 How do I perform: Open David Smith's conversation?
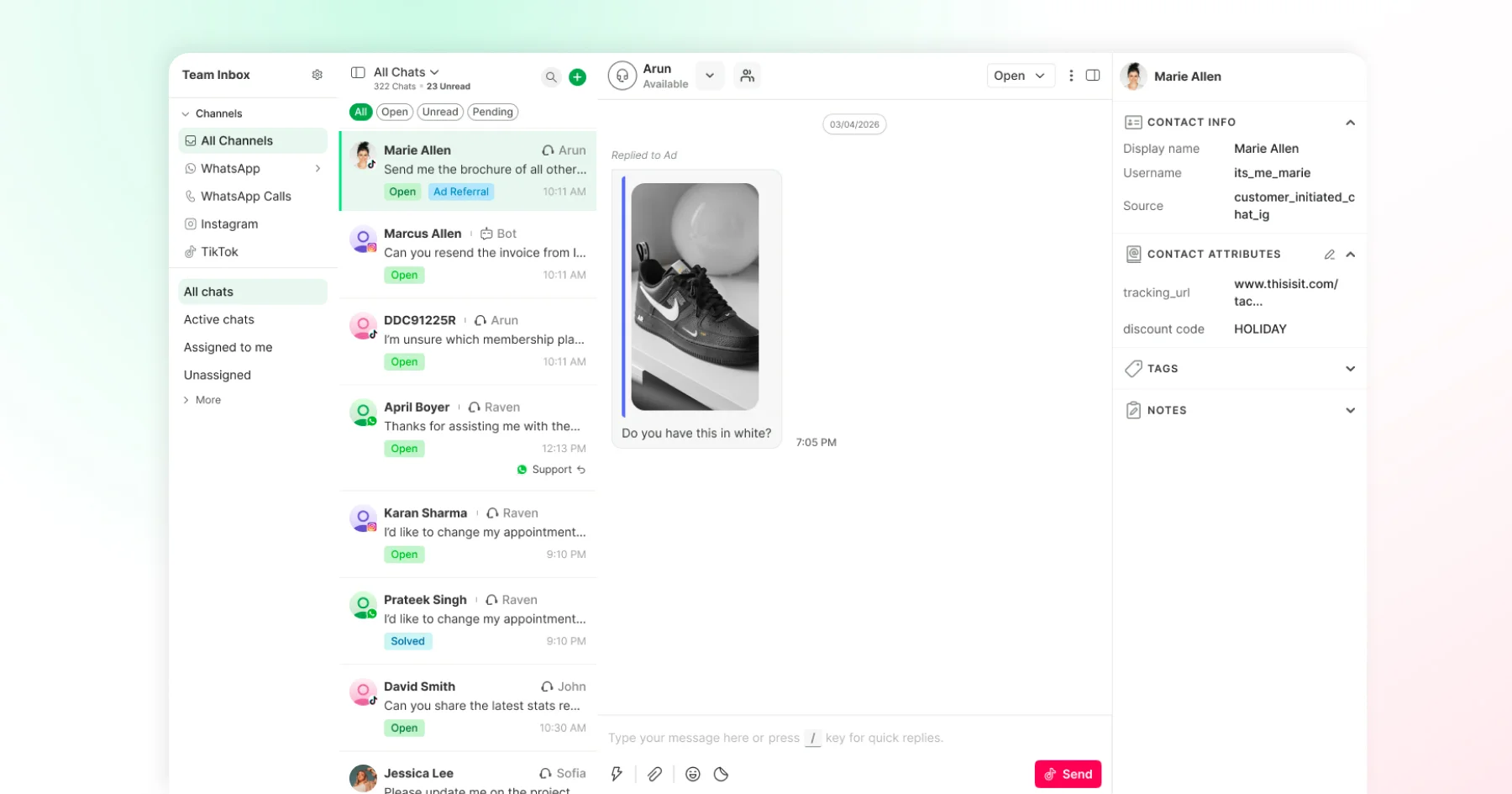point(468,707)
